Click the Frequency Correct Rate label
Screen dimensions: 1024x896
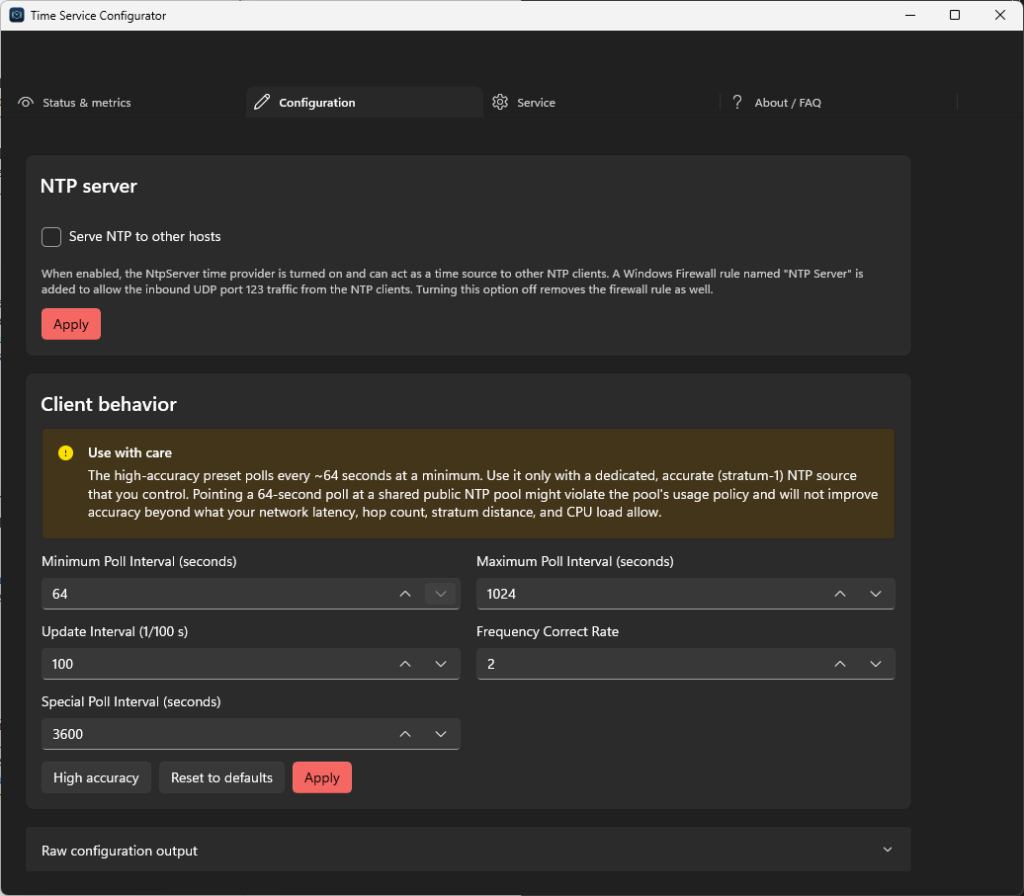tap(547, 631)
